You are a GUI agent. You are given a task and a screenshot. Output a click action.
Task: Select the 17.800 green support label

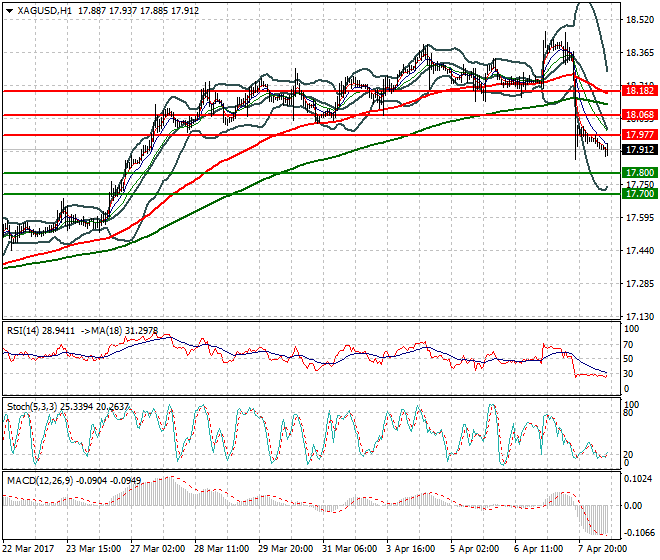[x=639, y=173]
